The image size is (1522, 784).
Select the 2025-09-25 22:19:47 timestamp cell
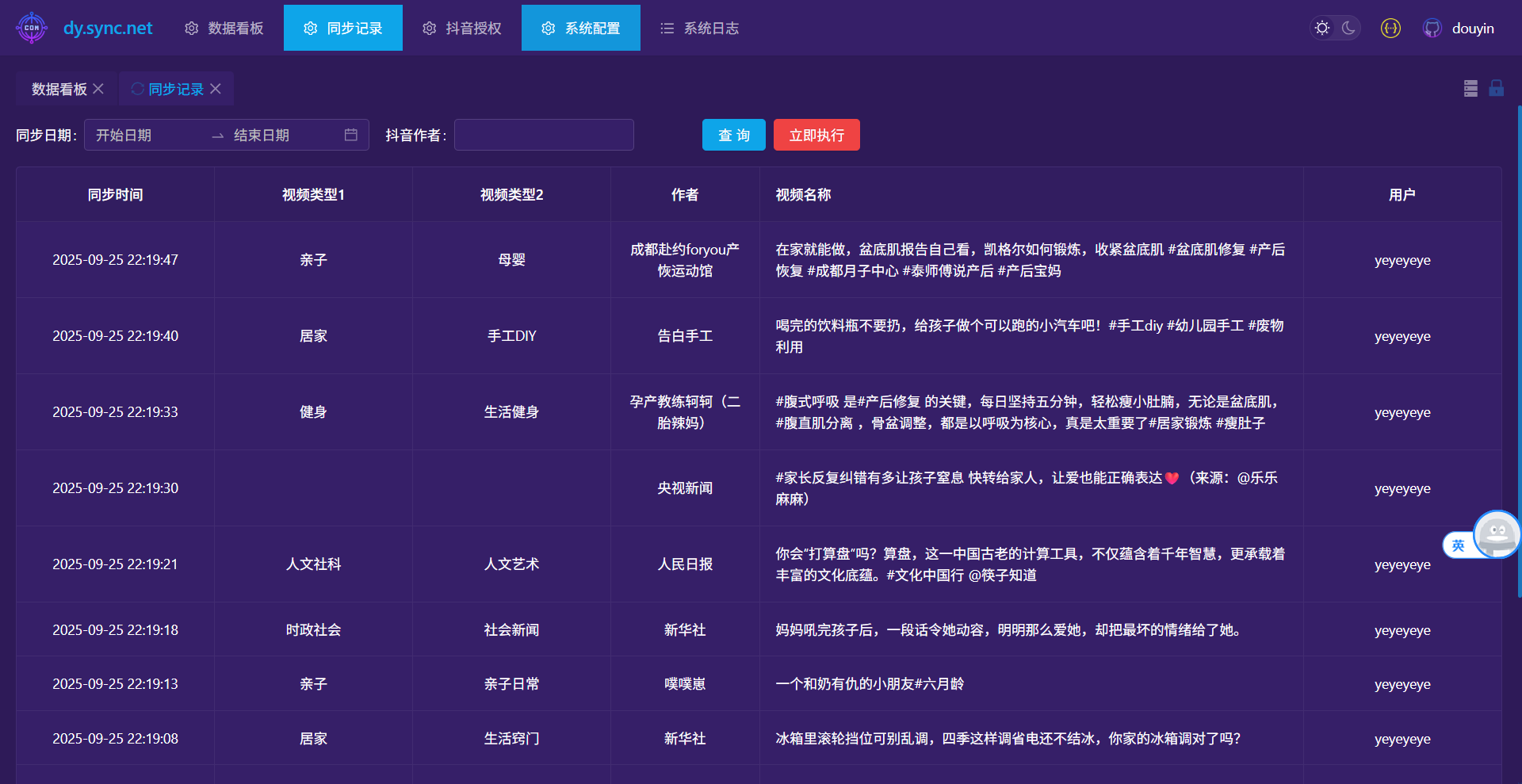point(115,260)
